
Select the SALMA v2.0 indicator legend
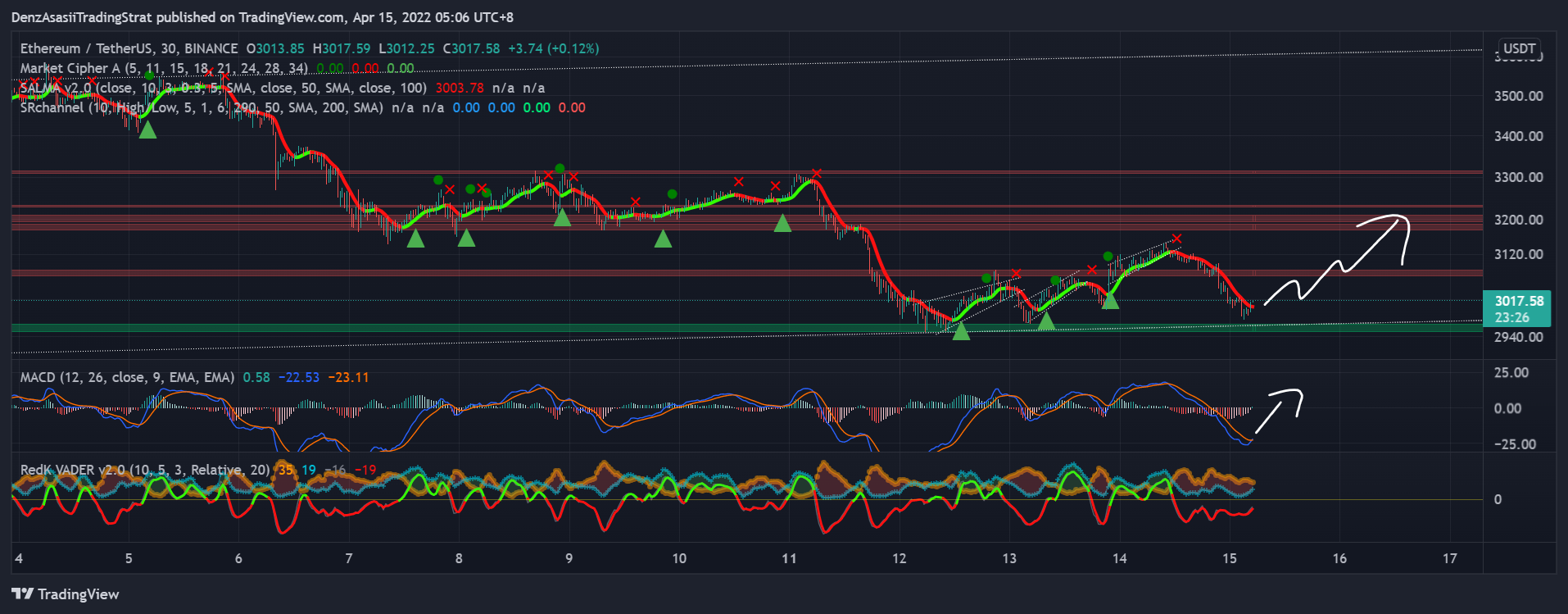pyautogui.click(x=224, y=88)
